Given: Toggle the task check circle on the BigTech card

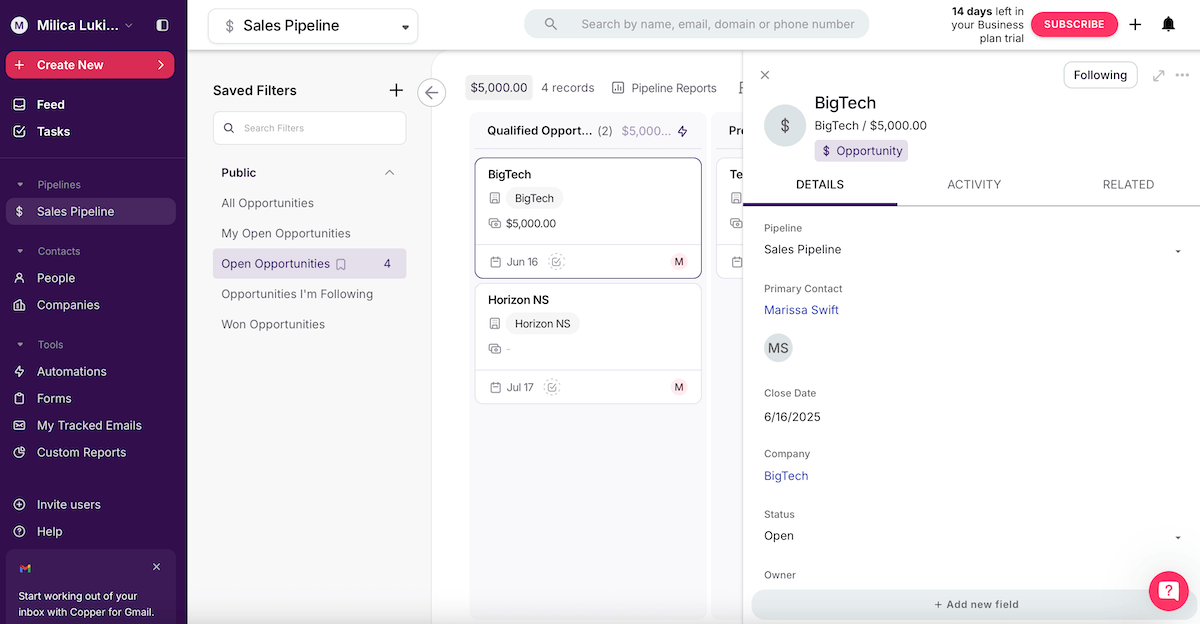Looking at the screenshot, I should point(557,262).
